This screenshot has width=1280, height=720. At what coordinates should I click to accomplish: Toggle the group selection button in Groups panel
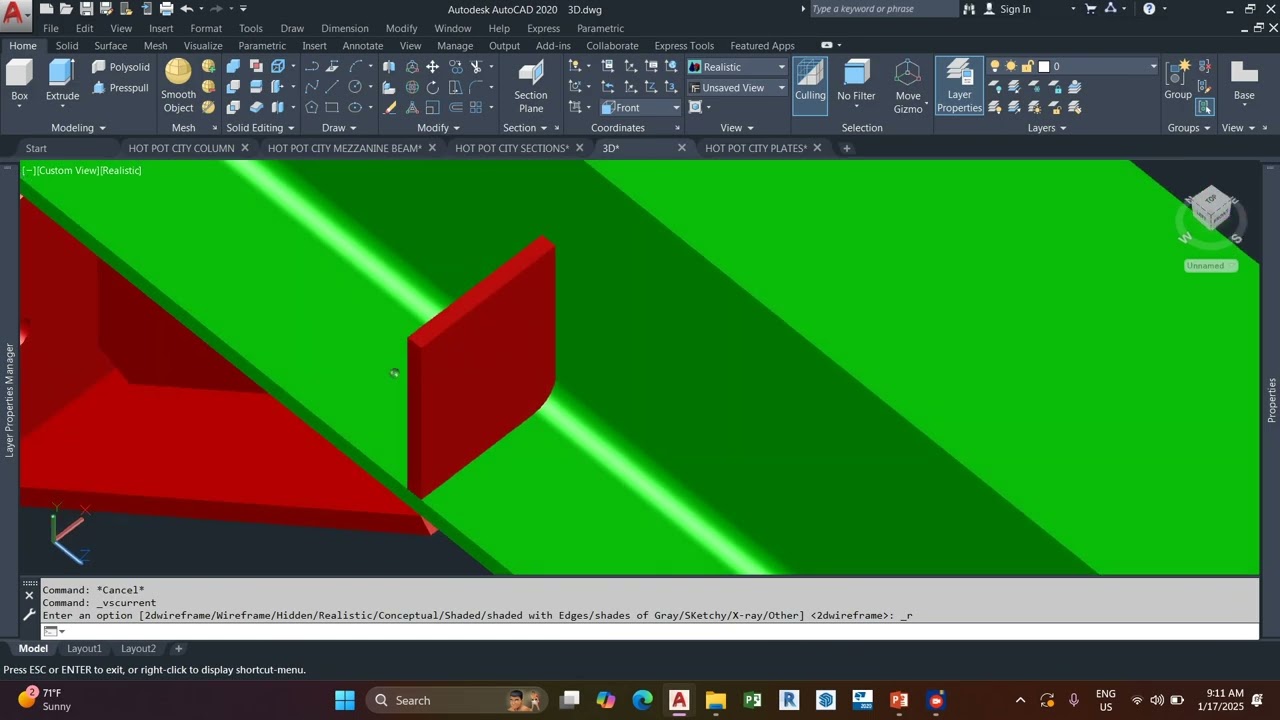pos(1204,107)
